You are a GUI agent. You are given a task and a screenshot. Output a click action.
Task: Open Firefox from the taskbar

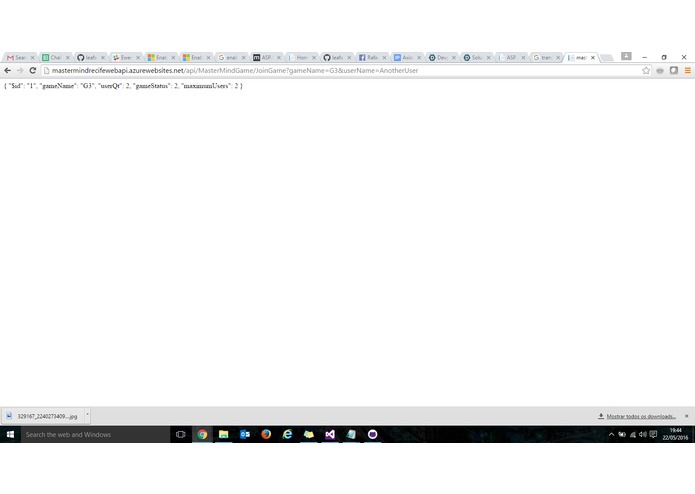pos(266,434)
